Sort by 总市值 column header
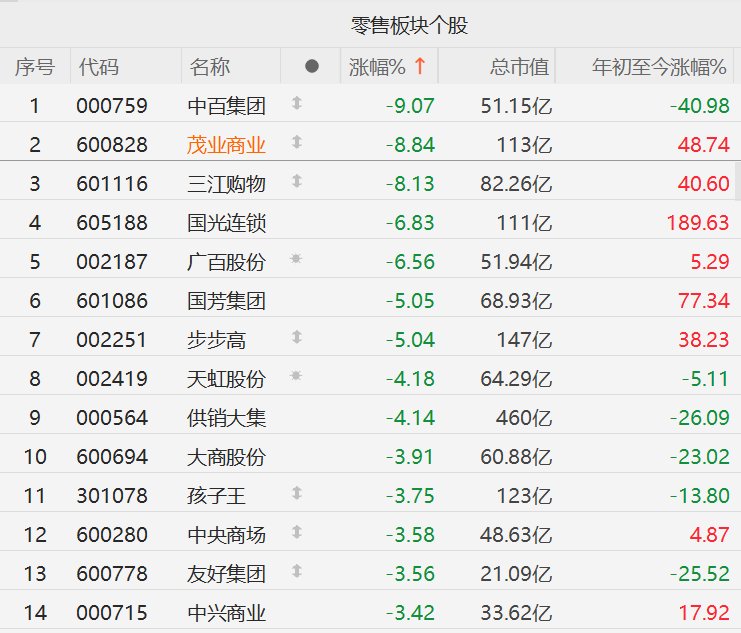The height and width of the screenshot is (633, 741). coord(519,67)
